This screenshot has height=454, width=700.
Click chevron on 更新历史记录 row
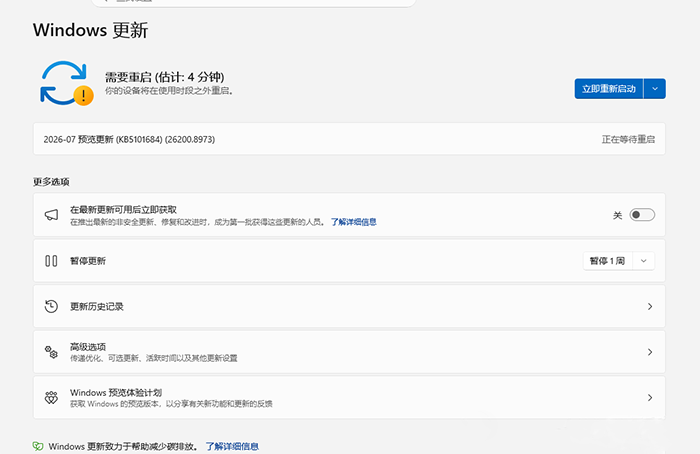[x=650, y=306]
